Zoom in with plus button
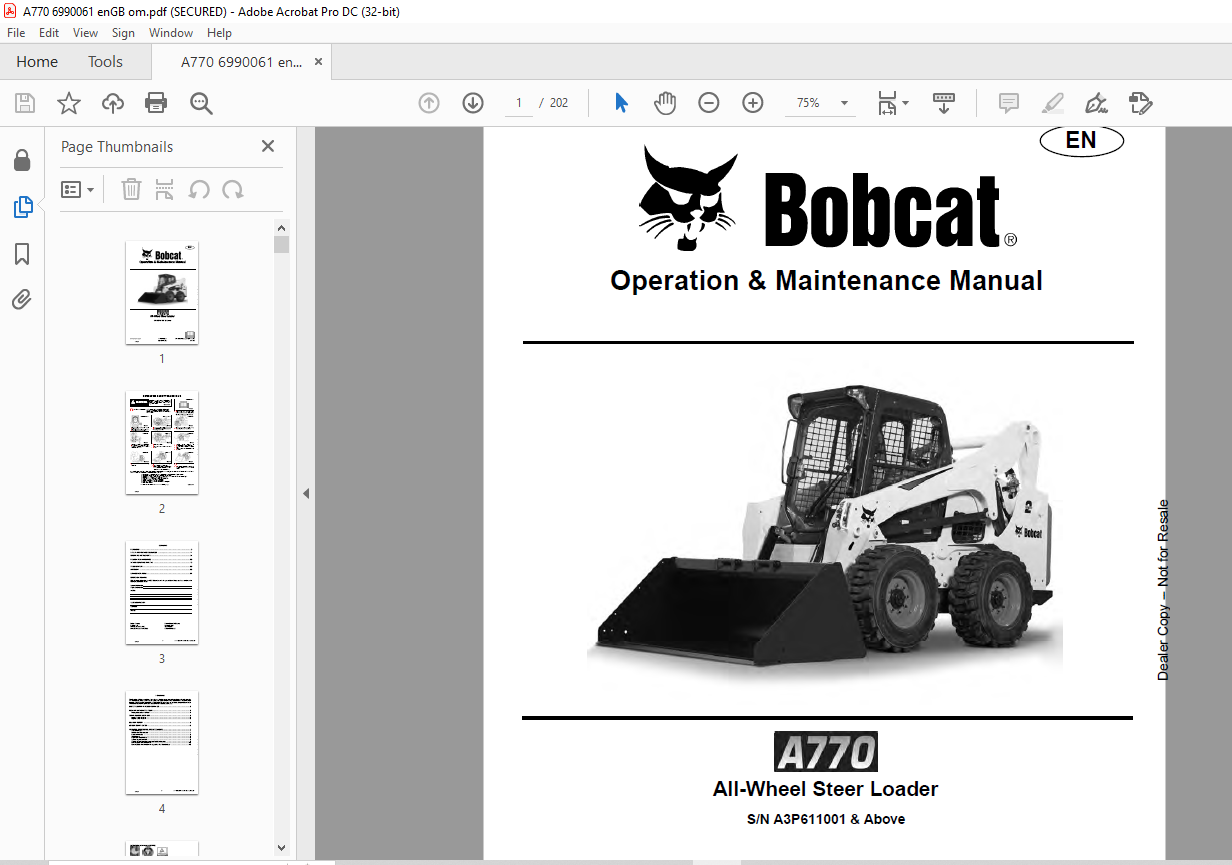The image size is (1232, 865). [753, 103]
